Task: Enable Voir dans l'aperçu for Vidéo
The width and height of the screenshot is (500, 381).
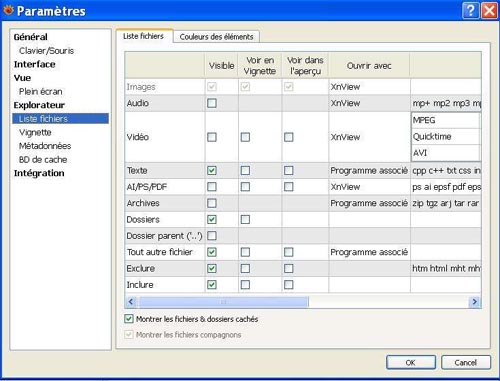Action: click(x=289, y=137)
